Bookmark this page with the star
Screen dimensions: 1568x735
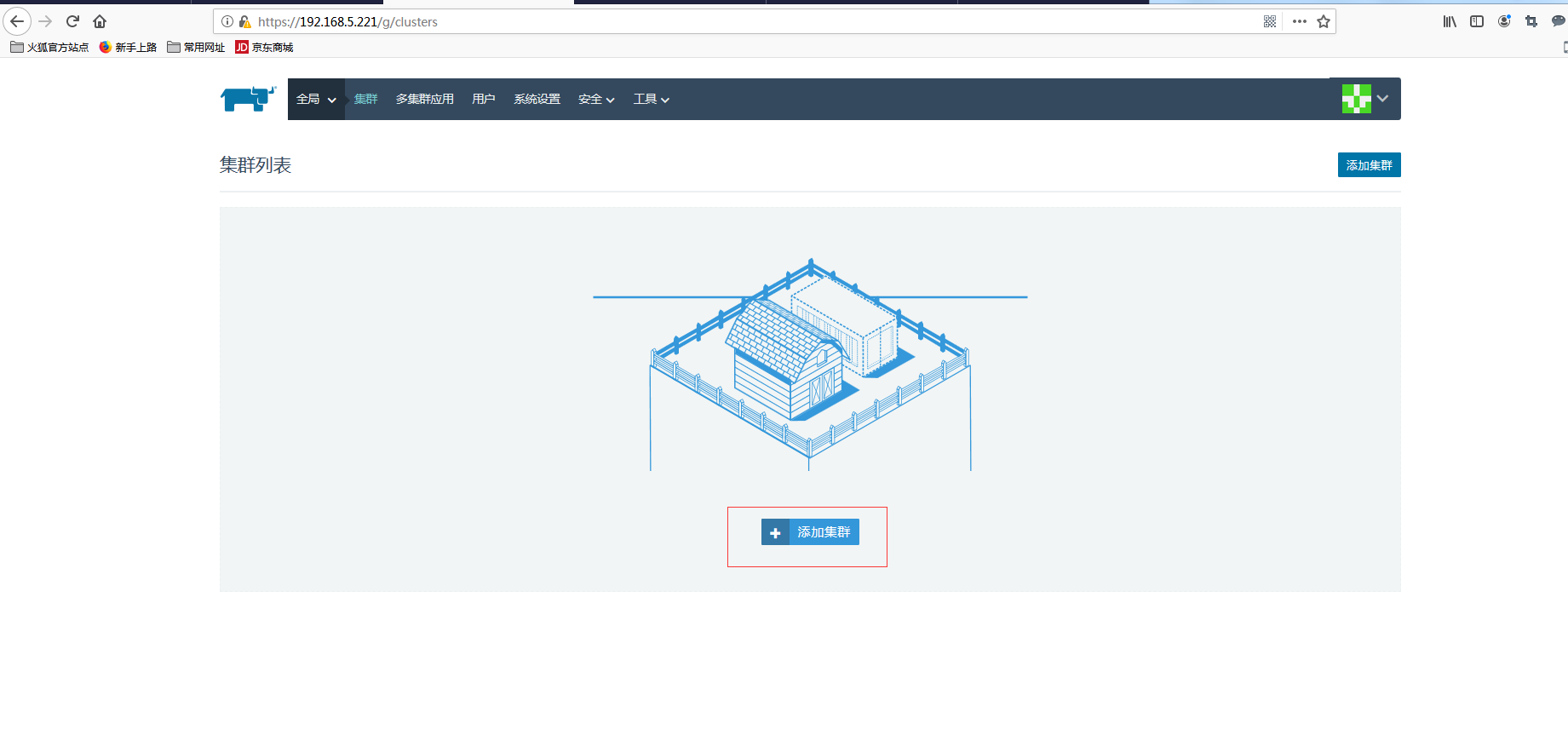click(1324, 21)
